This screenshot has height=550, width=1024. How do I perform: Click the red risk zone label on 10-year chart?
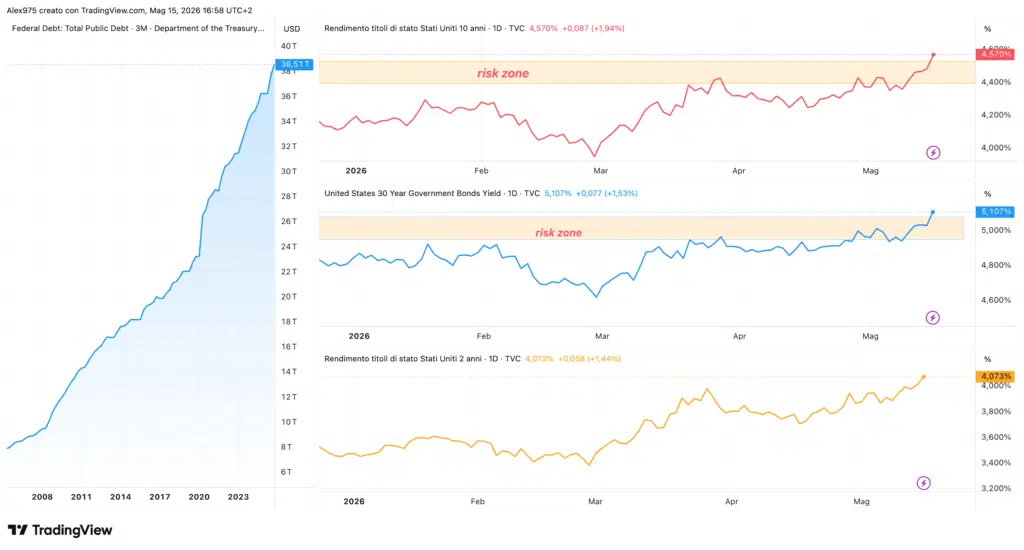pyautogui.click(x=503, y=73)
